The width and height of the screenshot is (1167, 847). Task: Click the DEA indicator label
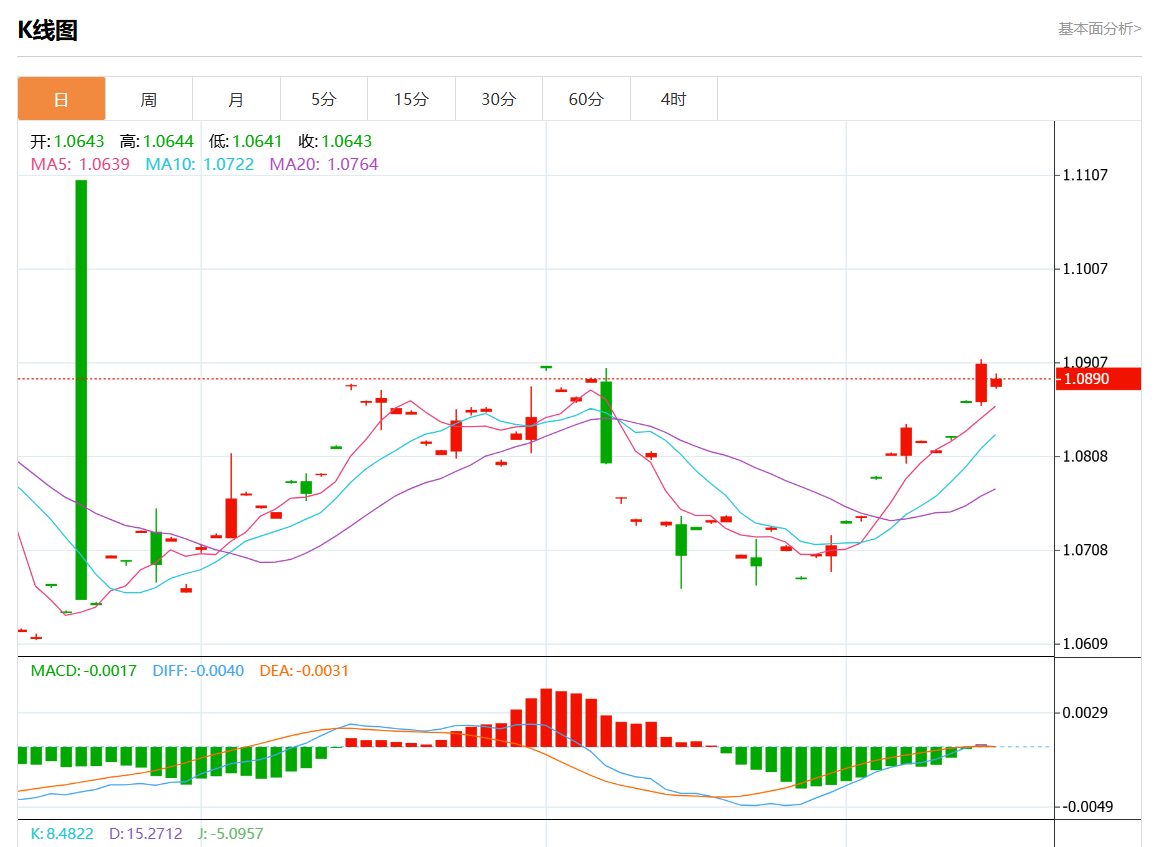[x=304, y=670]
